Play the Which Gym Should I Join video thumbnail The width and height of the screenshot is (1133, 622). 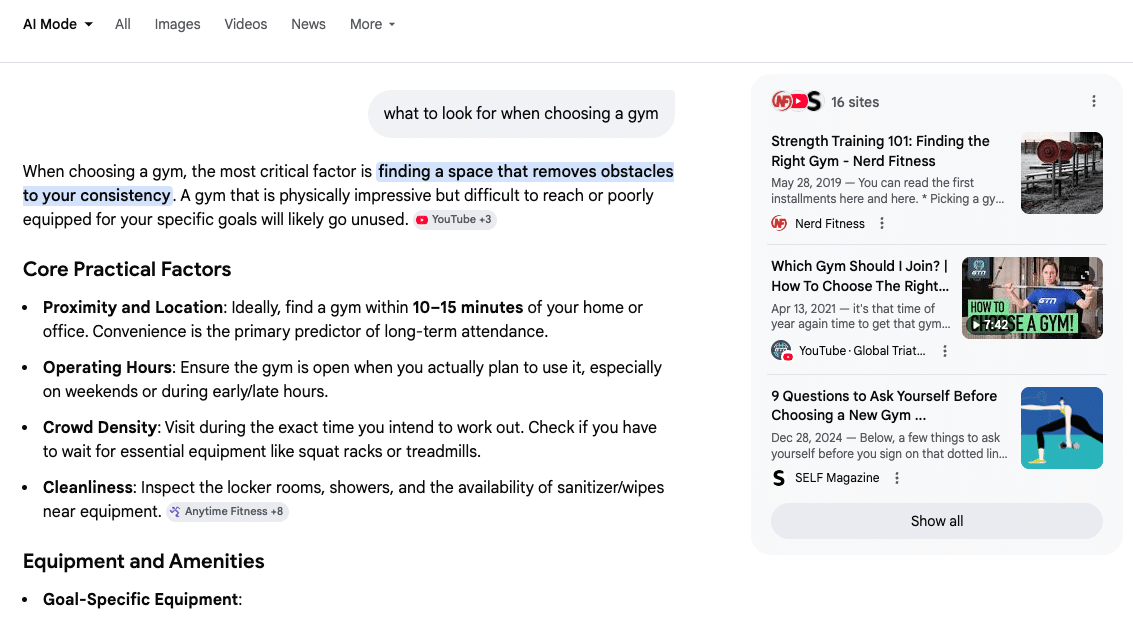(1032, 298)
